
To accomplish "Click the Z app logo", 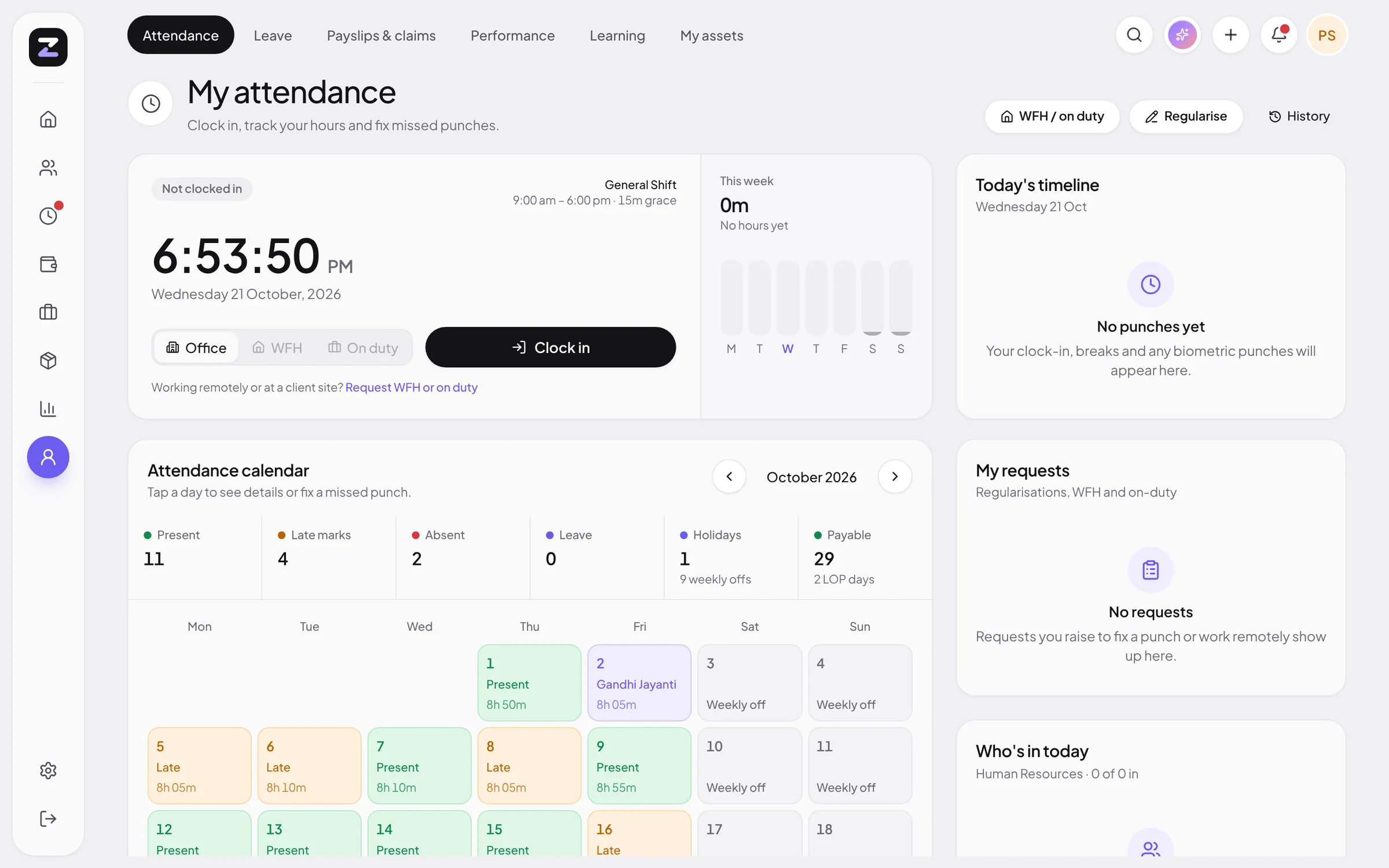I will (48, 47).
